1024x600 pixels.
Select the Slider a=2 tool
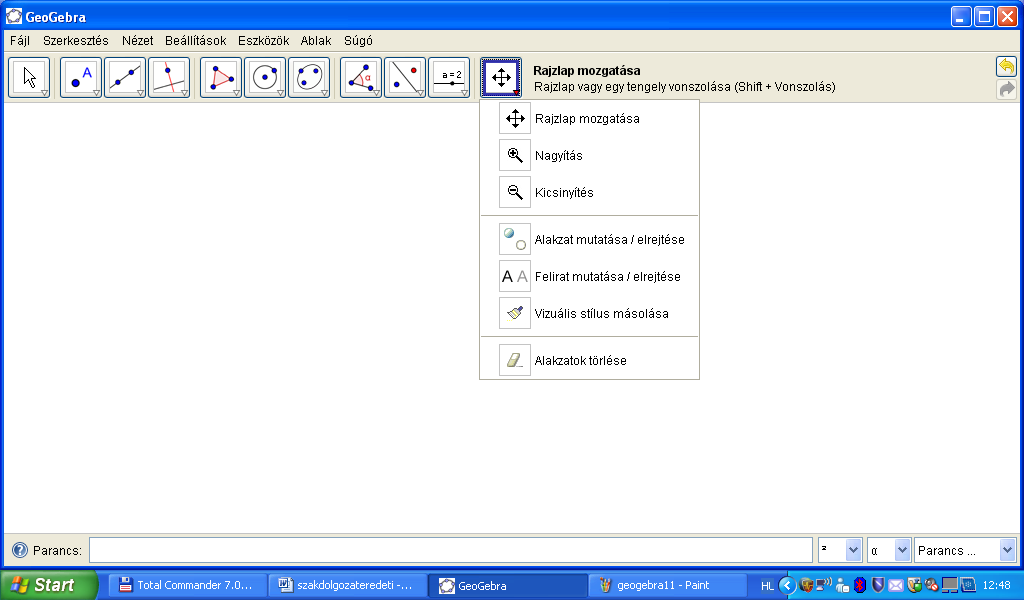point(449,78)
